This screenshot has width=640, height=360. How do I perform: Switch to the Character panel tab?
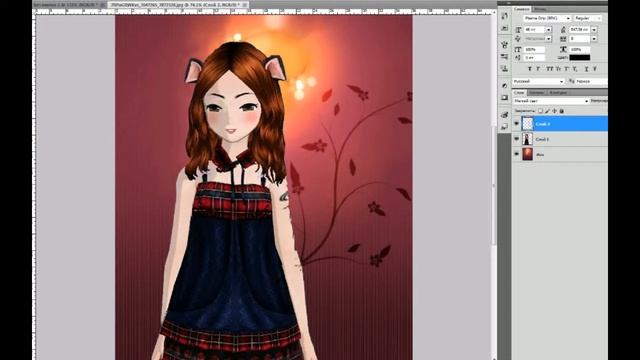[522, 9]
